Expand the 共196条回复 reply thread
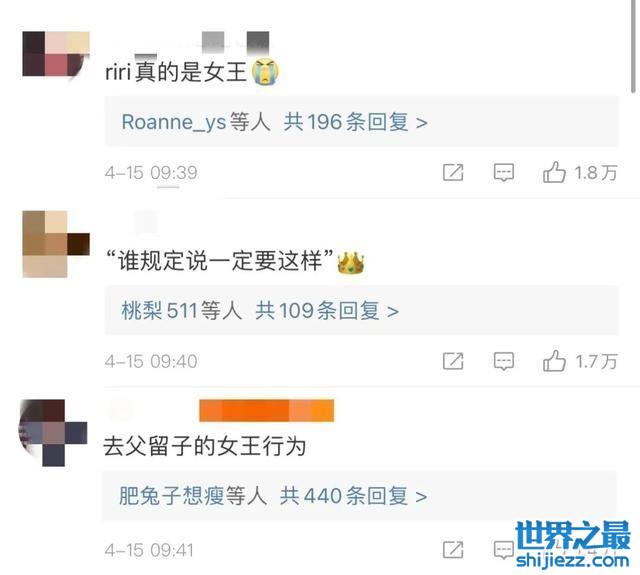This screenshot has height=575, width=640. 356,122
